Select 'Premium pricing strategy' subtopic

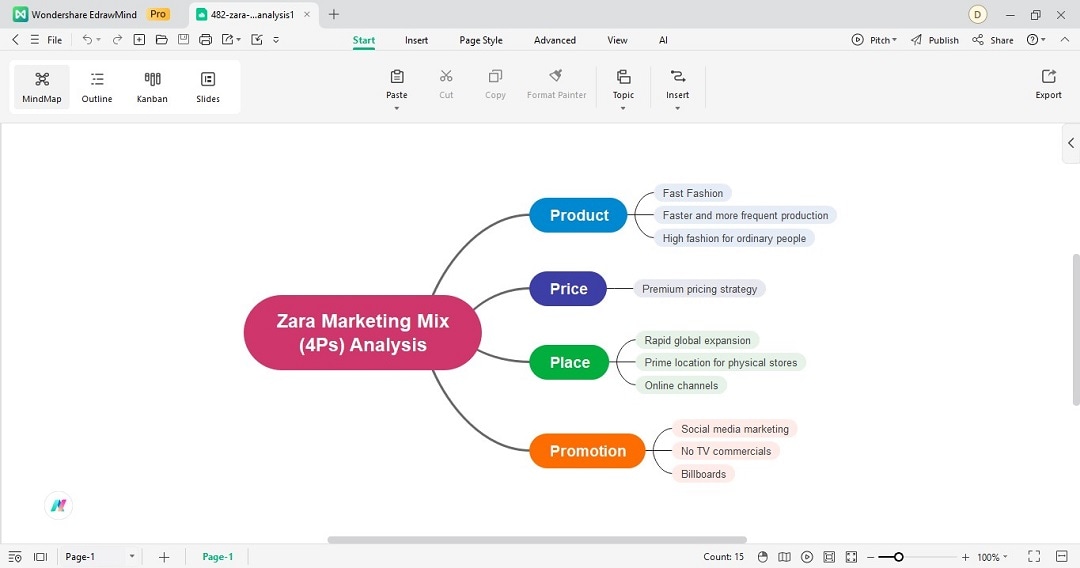[x=699, y=289]
